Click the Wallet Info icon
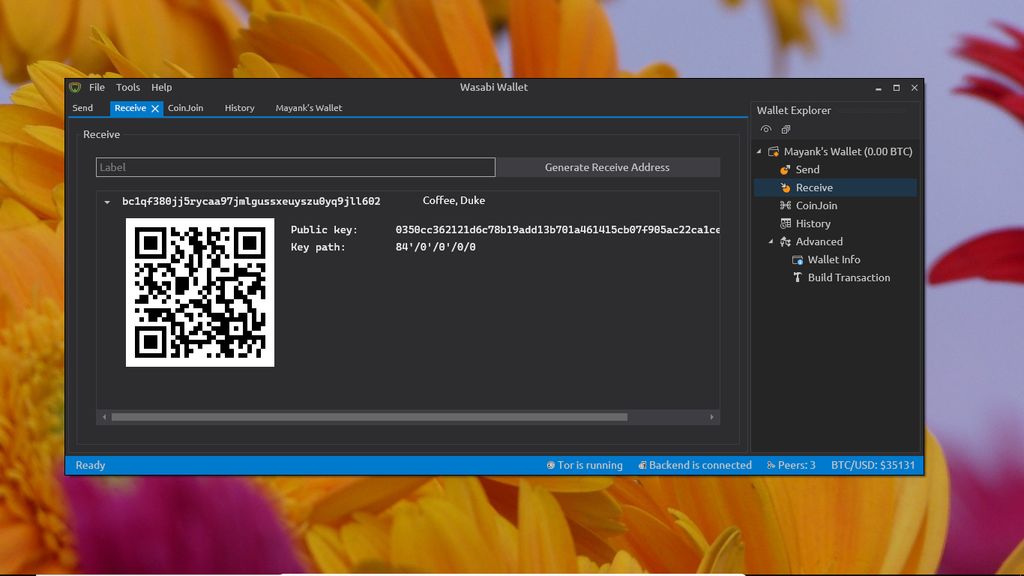This screenshot has height=576, width=1024. (798, 260)
